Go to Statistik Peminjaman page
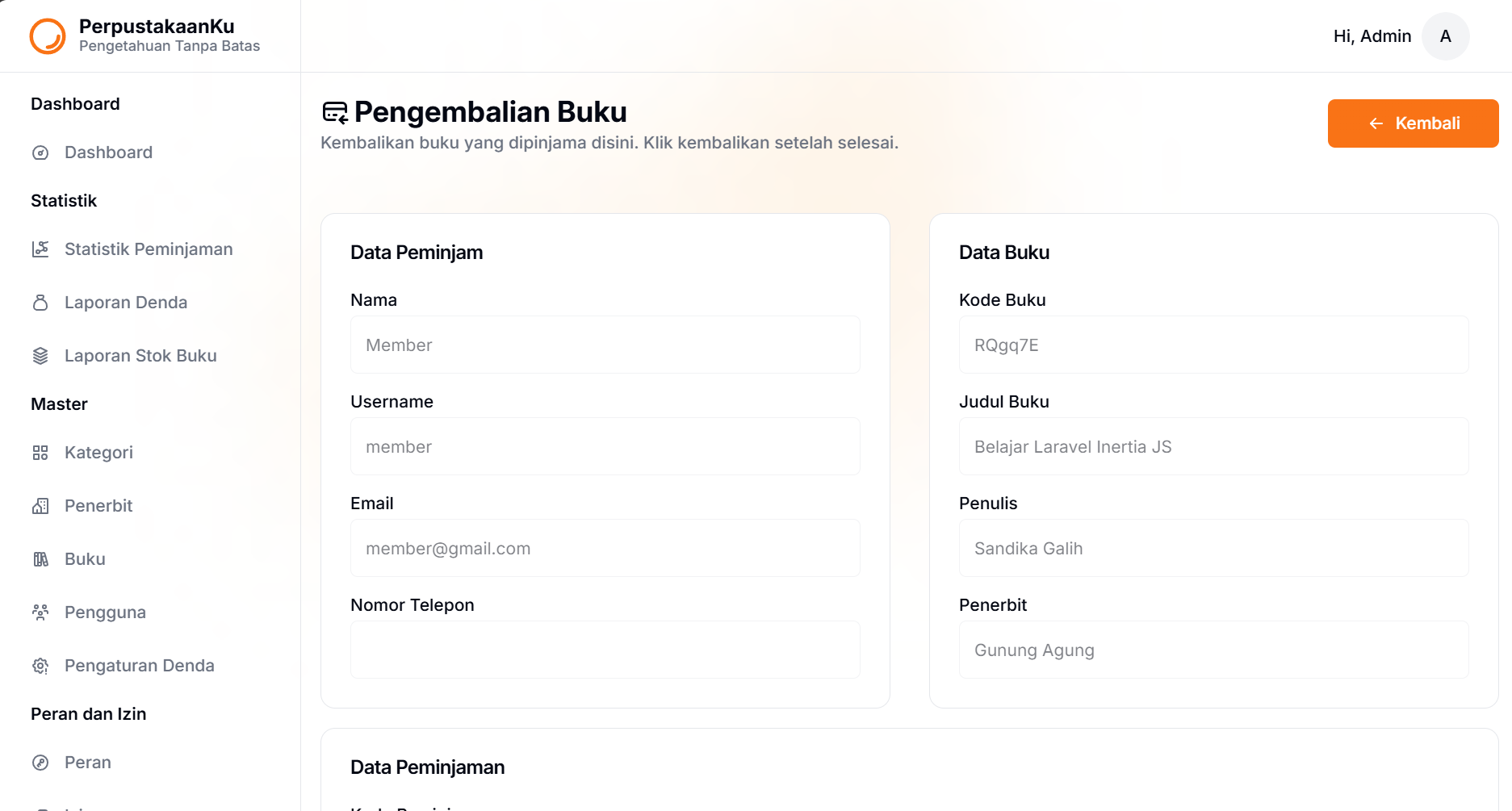 click(150, 249)
